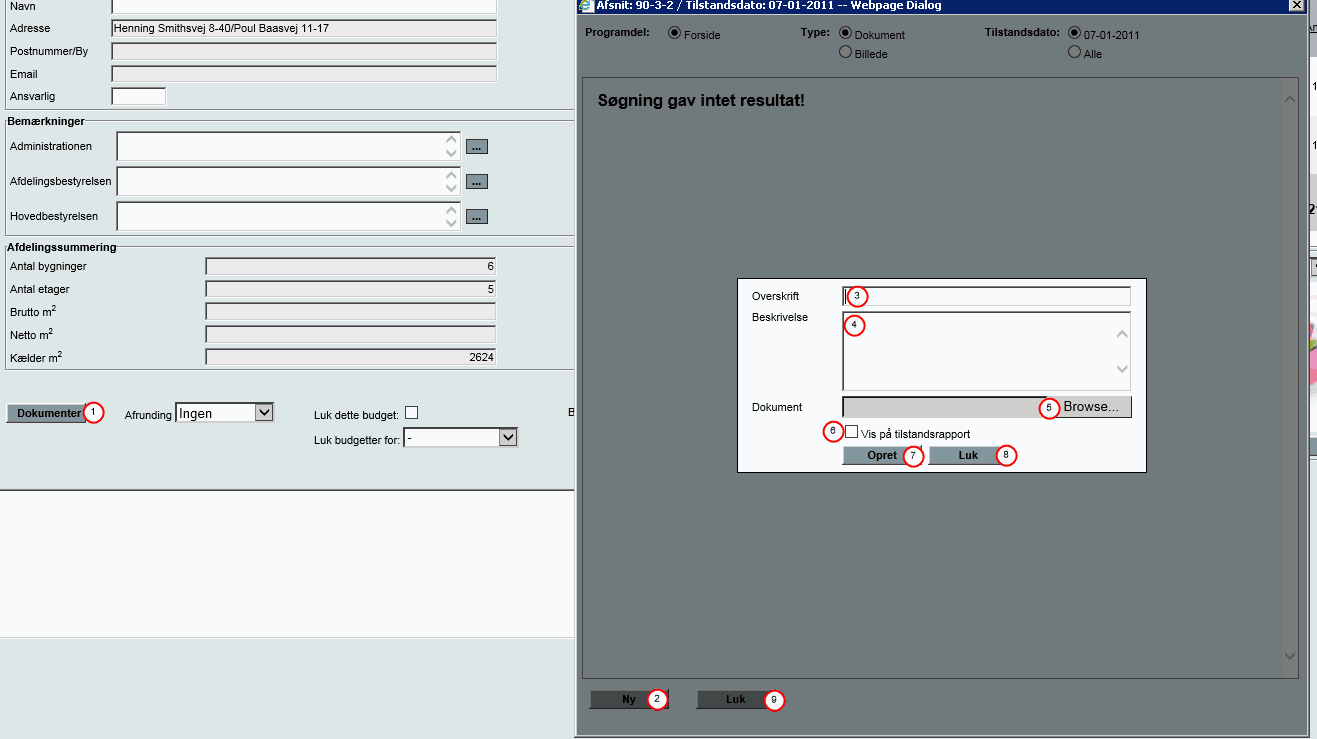1317x739 pixels.
Task: Click the Opret button
Action: click(x=883, y=455)
